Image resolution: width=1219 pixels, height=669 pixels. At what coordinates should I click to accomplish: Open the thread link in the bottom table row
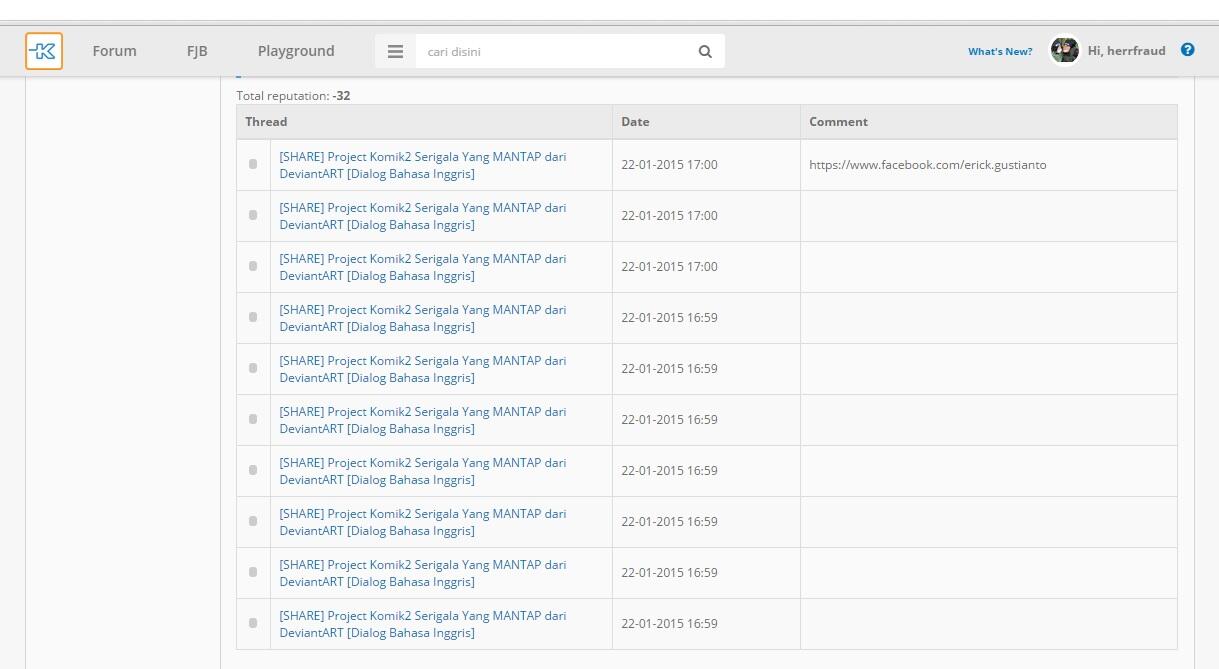click(x=423, y=624)
